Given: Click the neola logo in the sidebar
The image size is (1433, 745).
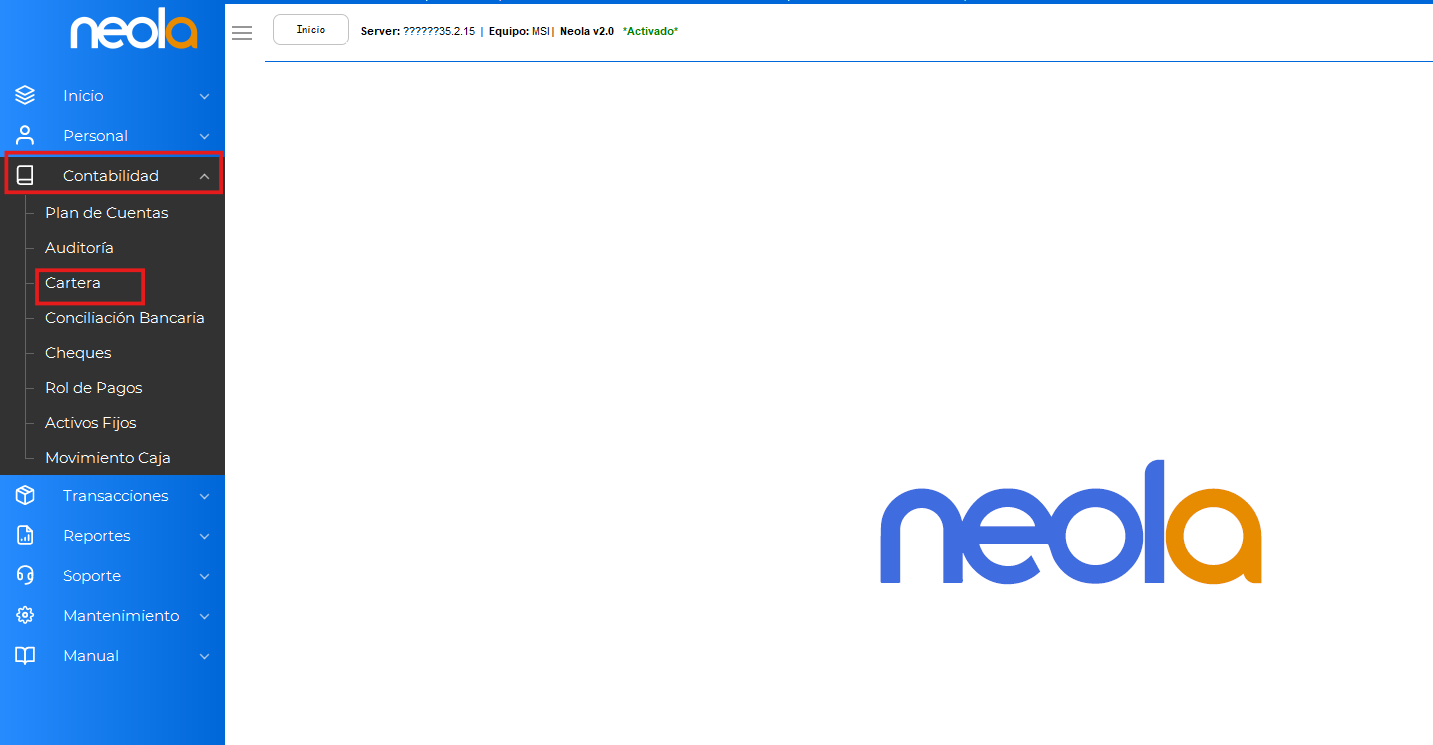Looking at the screenshot, I should (133, 31).
